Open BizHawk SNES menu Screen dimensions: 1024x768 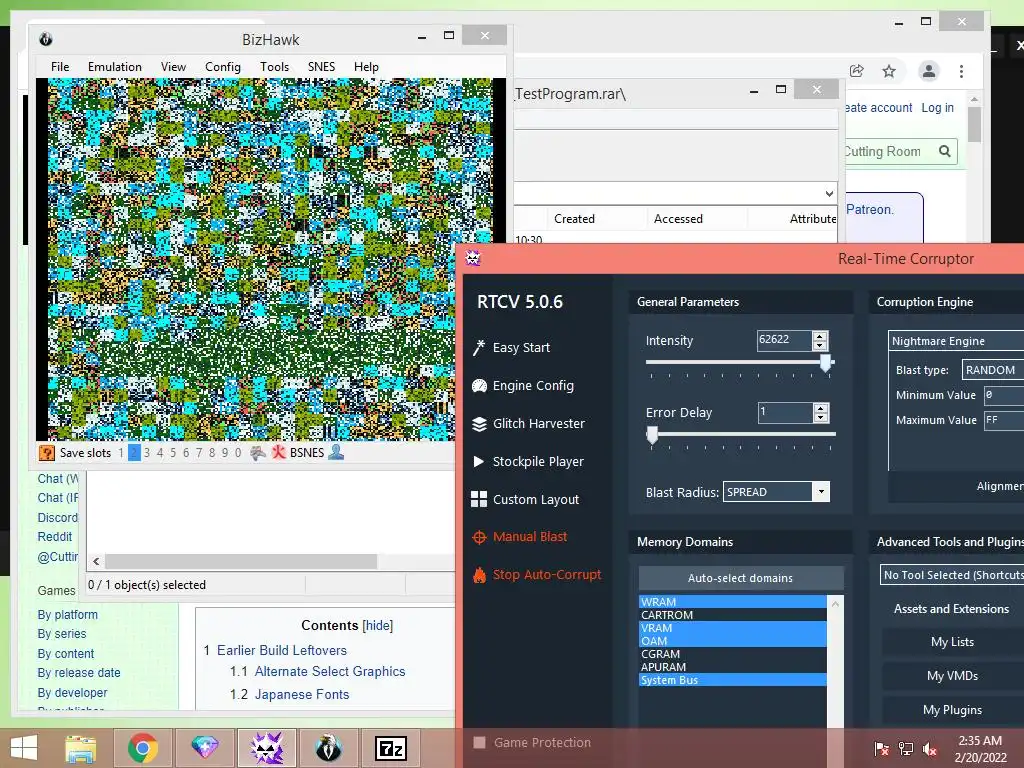[x=321, y=67]
